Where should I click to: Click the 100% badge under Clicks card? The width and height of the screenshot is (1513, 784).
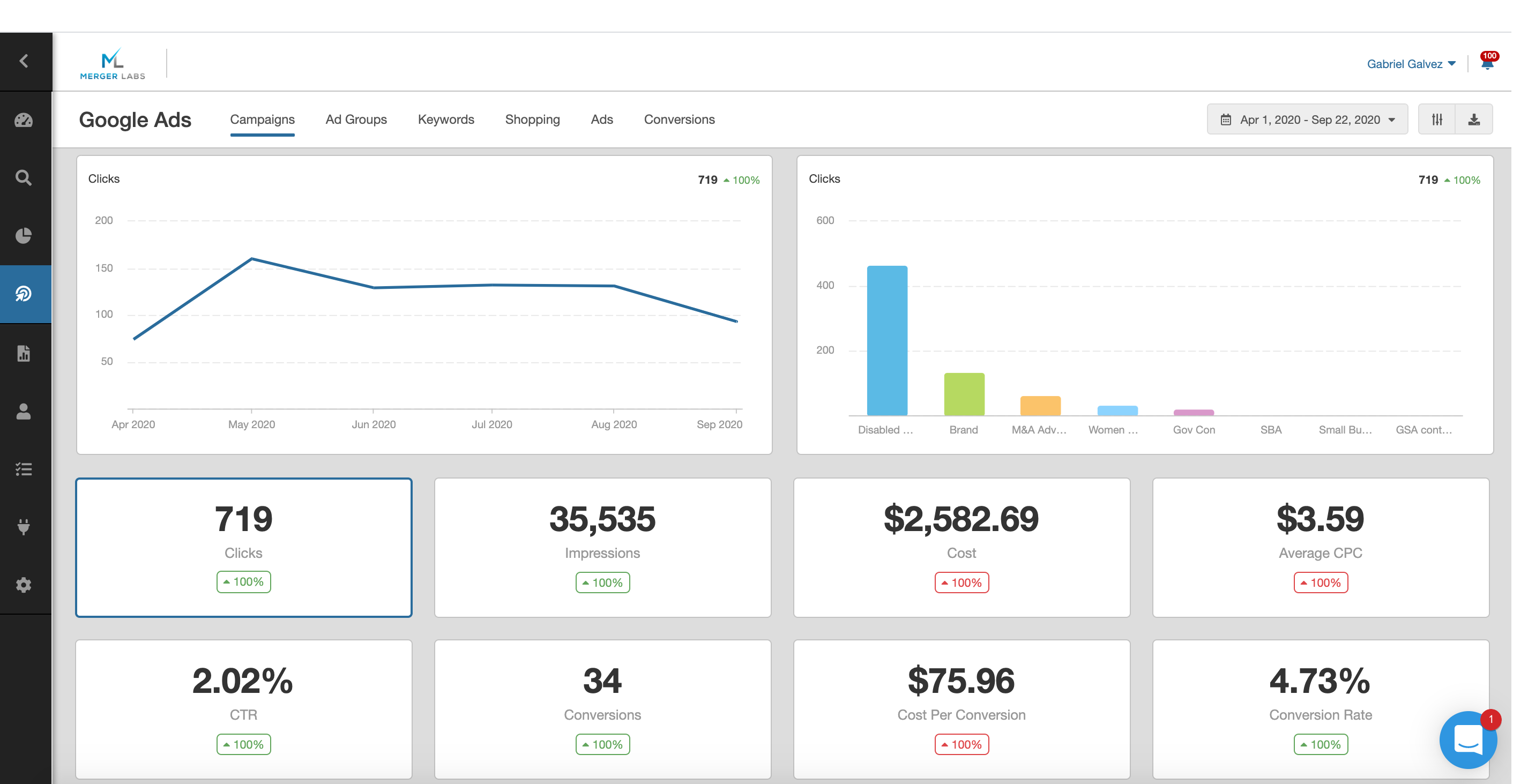tap(244, 582)
